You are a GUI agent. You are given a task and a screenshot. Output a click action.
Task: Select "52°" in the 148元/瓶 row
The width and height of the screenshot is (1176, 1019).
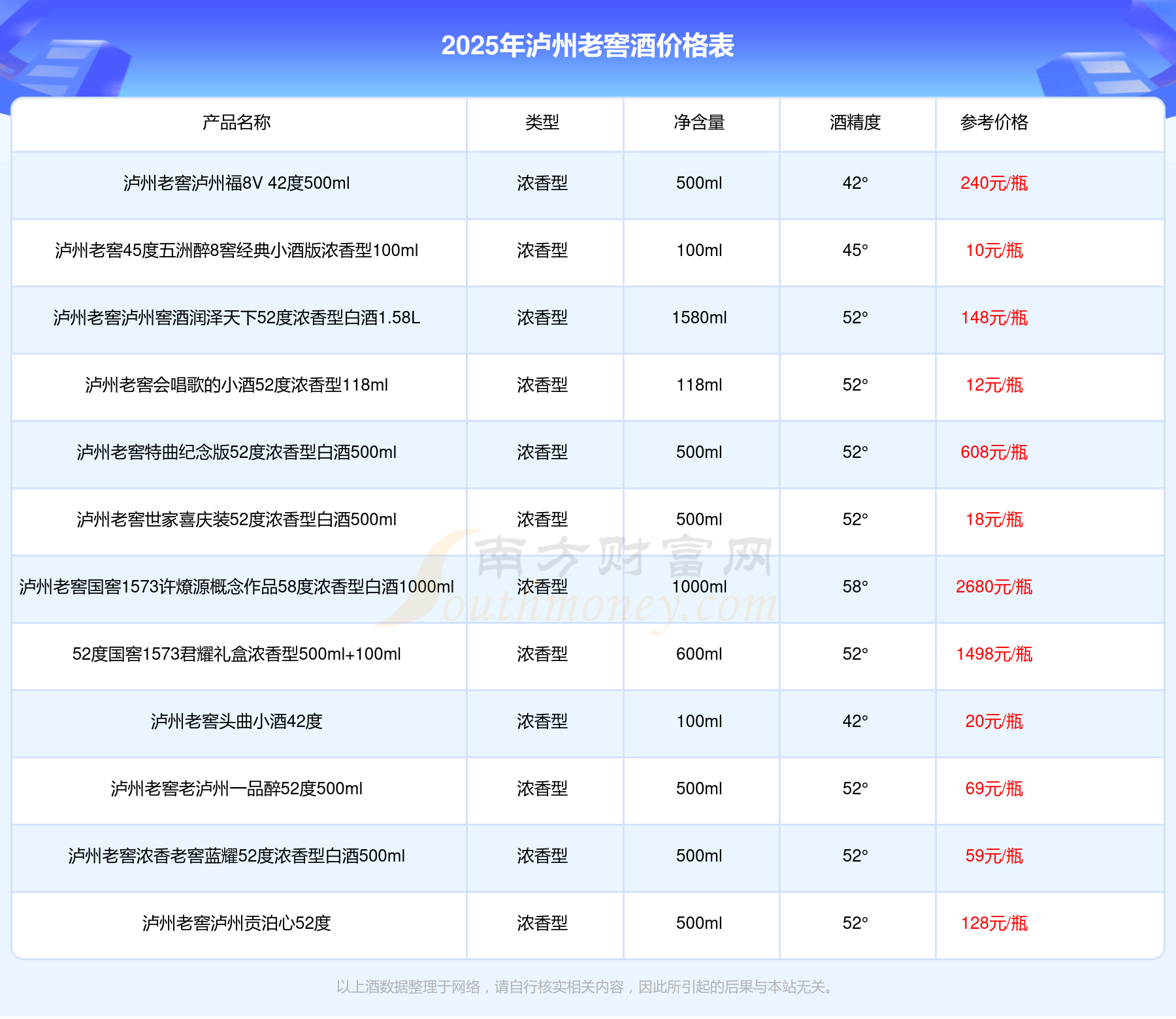855,317
